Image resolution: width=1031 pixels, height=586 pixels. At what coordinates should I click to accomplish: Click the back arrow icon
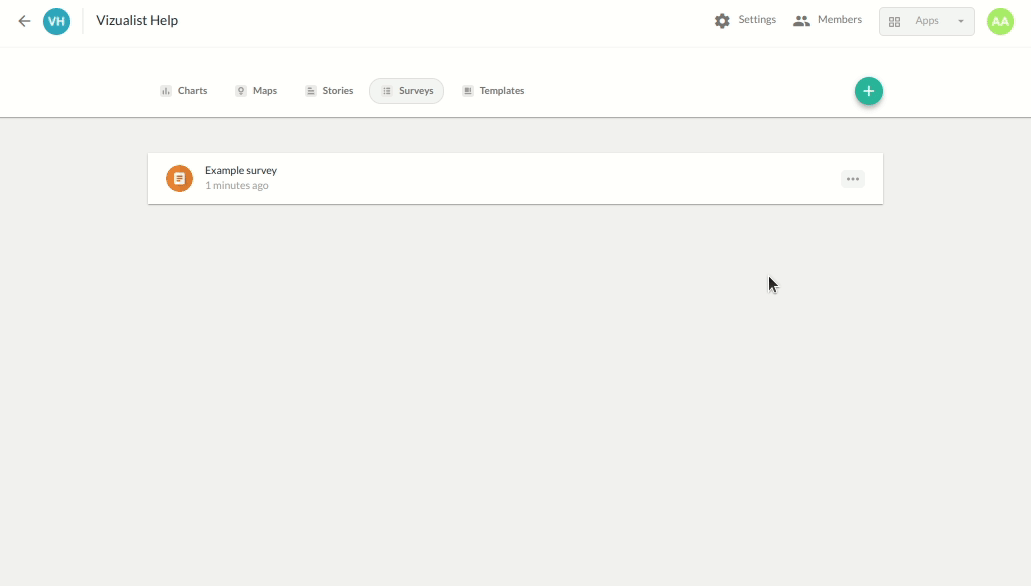click(x=24, y=21)
